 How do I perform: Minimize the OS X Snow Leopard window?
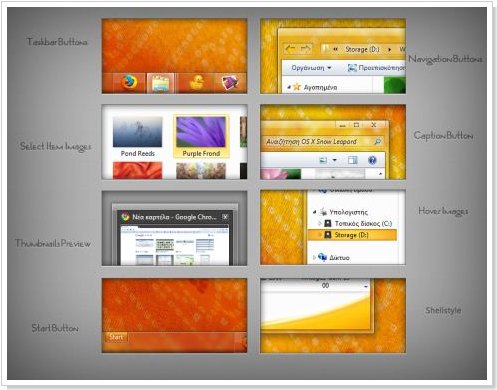pyautogui.click(x=342, y=125)
